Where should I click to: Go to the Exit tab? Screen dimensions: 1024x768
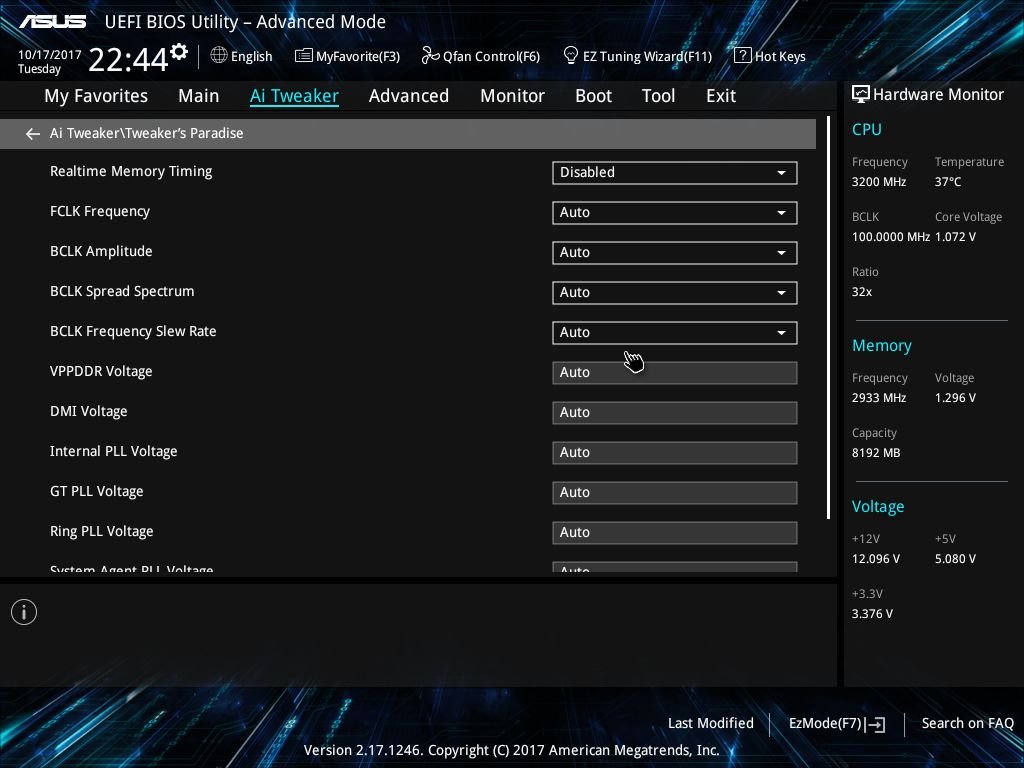click(x=721, y=96)
